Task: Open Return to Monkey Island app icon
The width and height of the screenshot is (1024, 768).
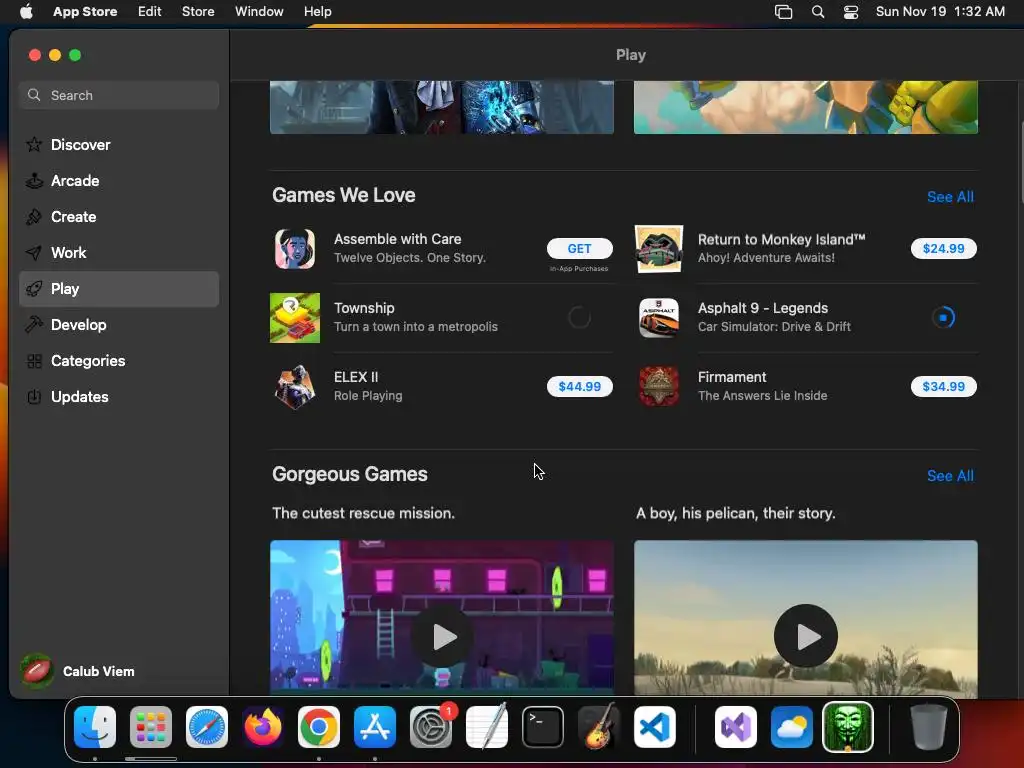Action: pyautogui.click(x=658, y=249)
